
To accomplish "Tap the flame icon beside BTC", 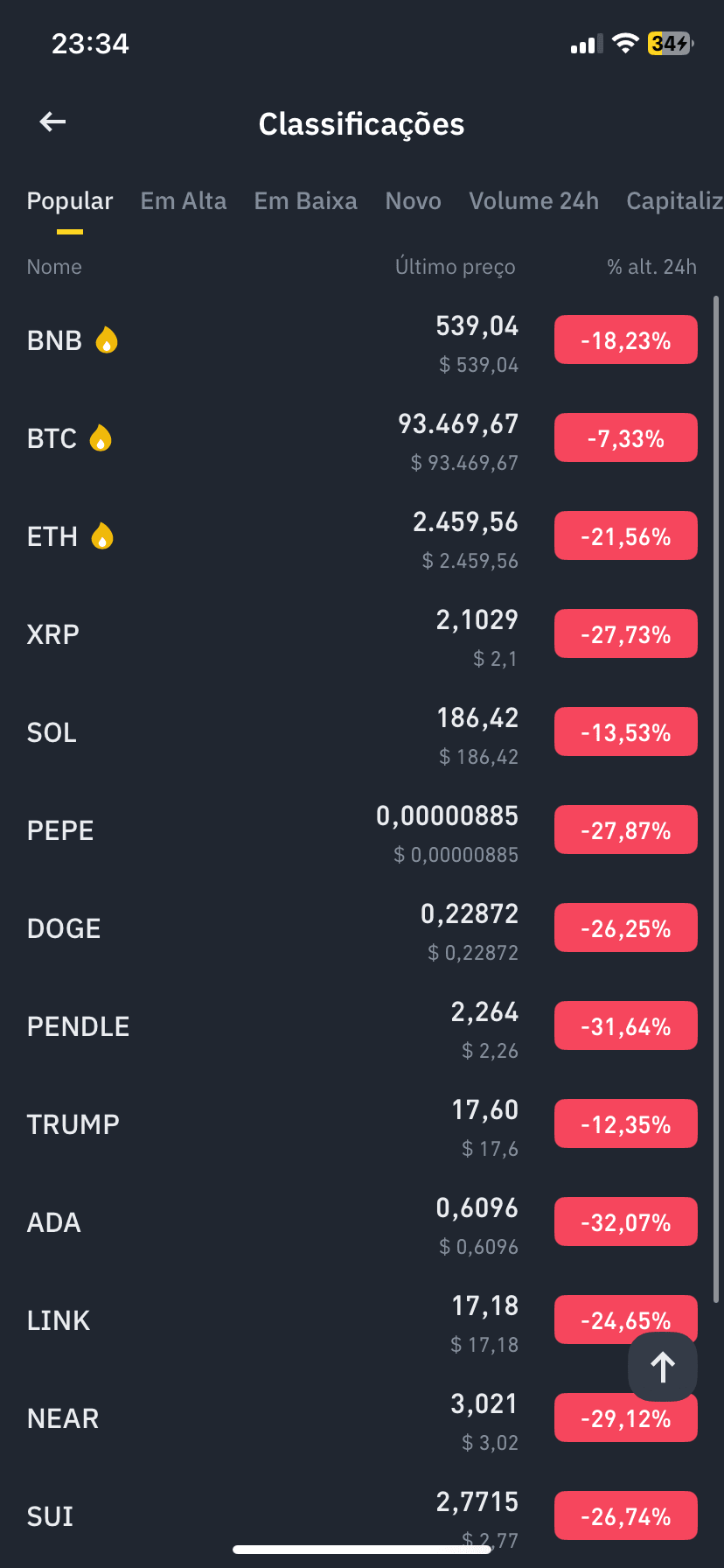I will [x=101, y=437].
